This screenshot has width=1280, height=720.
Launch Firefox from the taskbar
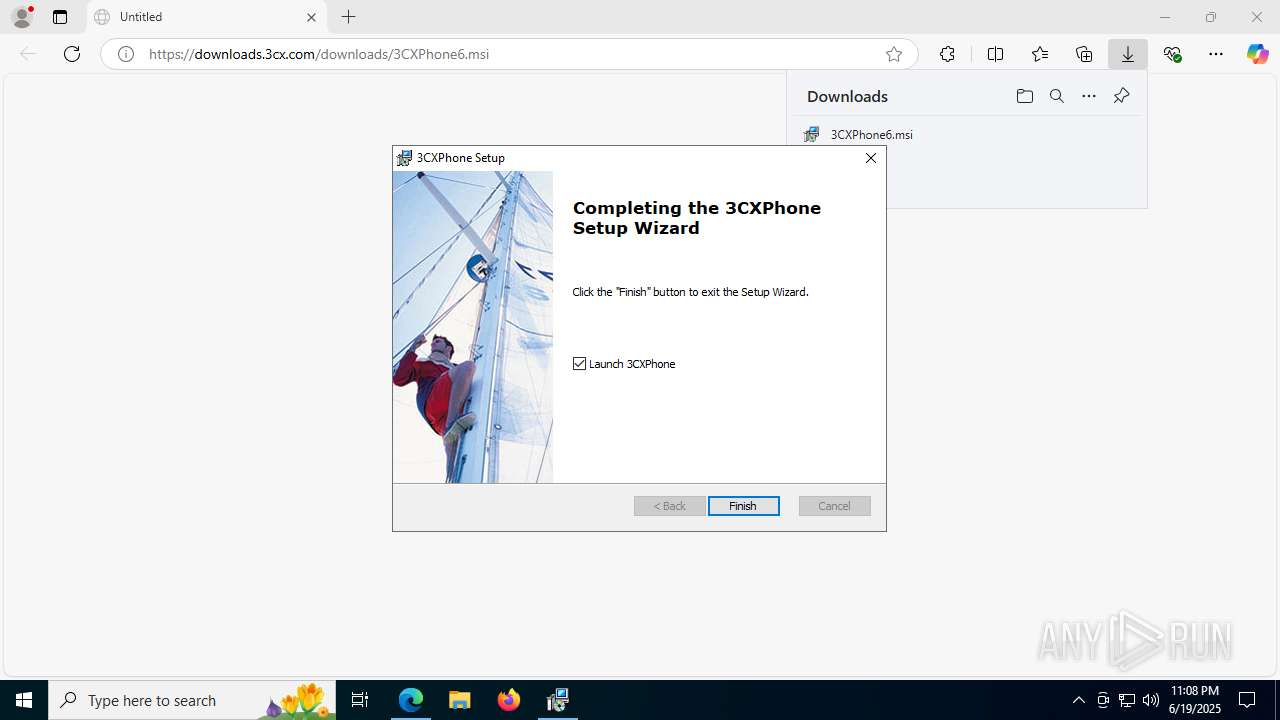(509, 700)
